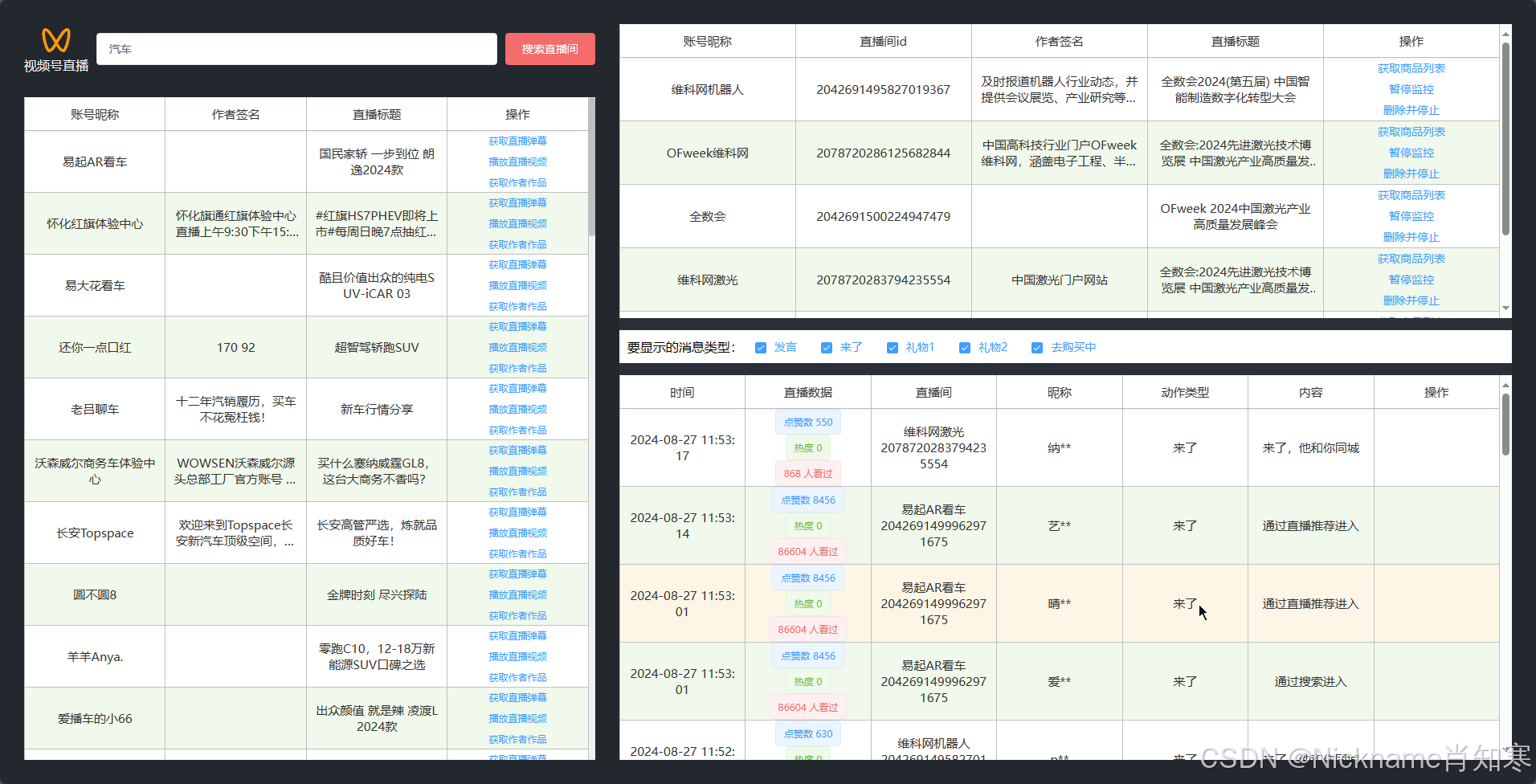Viewport: 1536px width, 784px height.
Task: Click the 来了，他和你同城 content cell
Action: (x=1310, y=447)
